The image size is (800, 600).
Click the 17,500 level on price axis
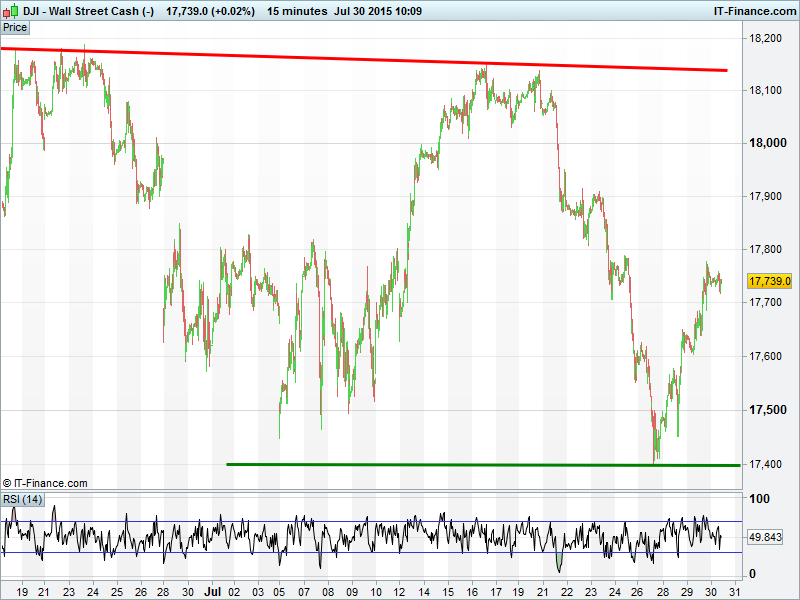tap(766, 410)
